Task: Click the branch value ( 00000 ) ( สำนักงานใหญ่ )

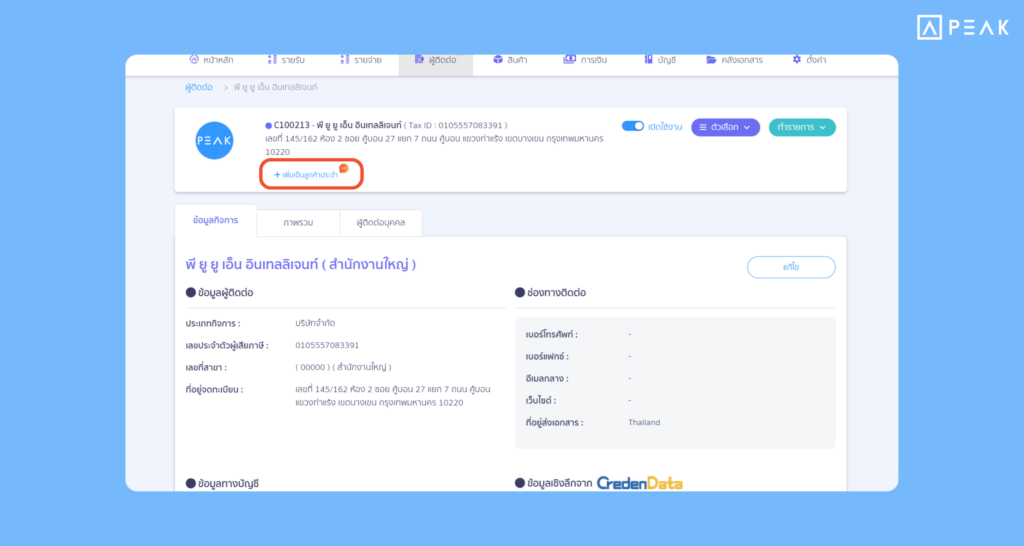Action: click(344, 368)
